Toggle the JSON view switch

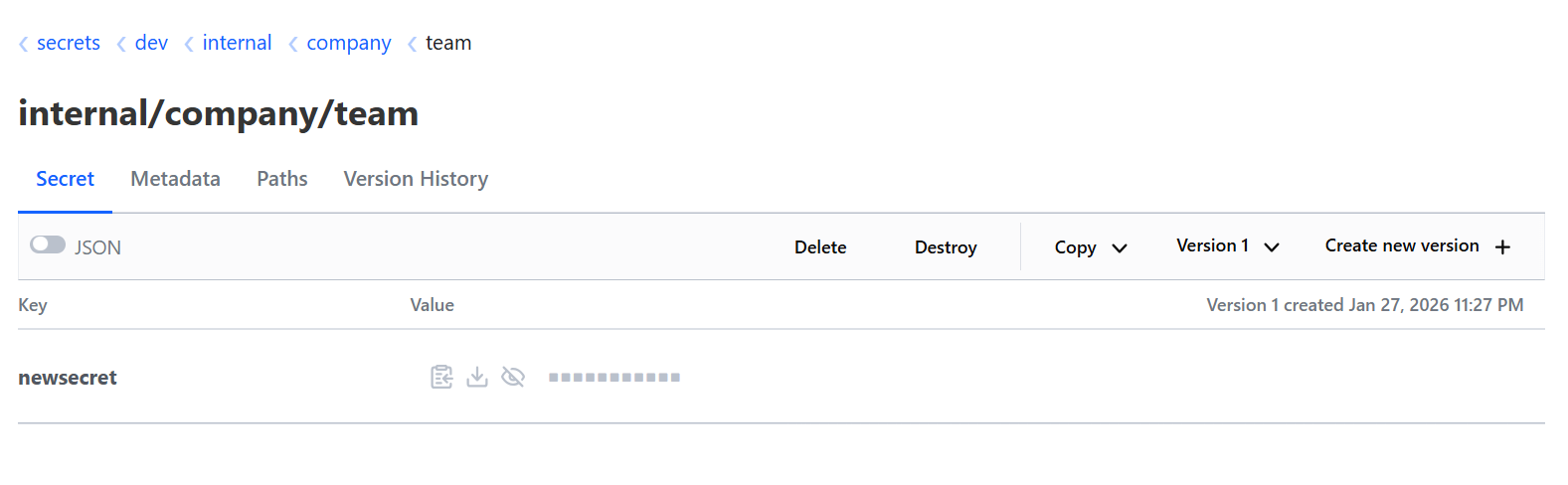coord(48,244)
